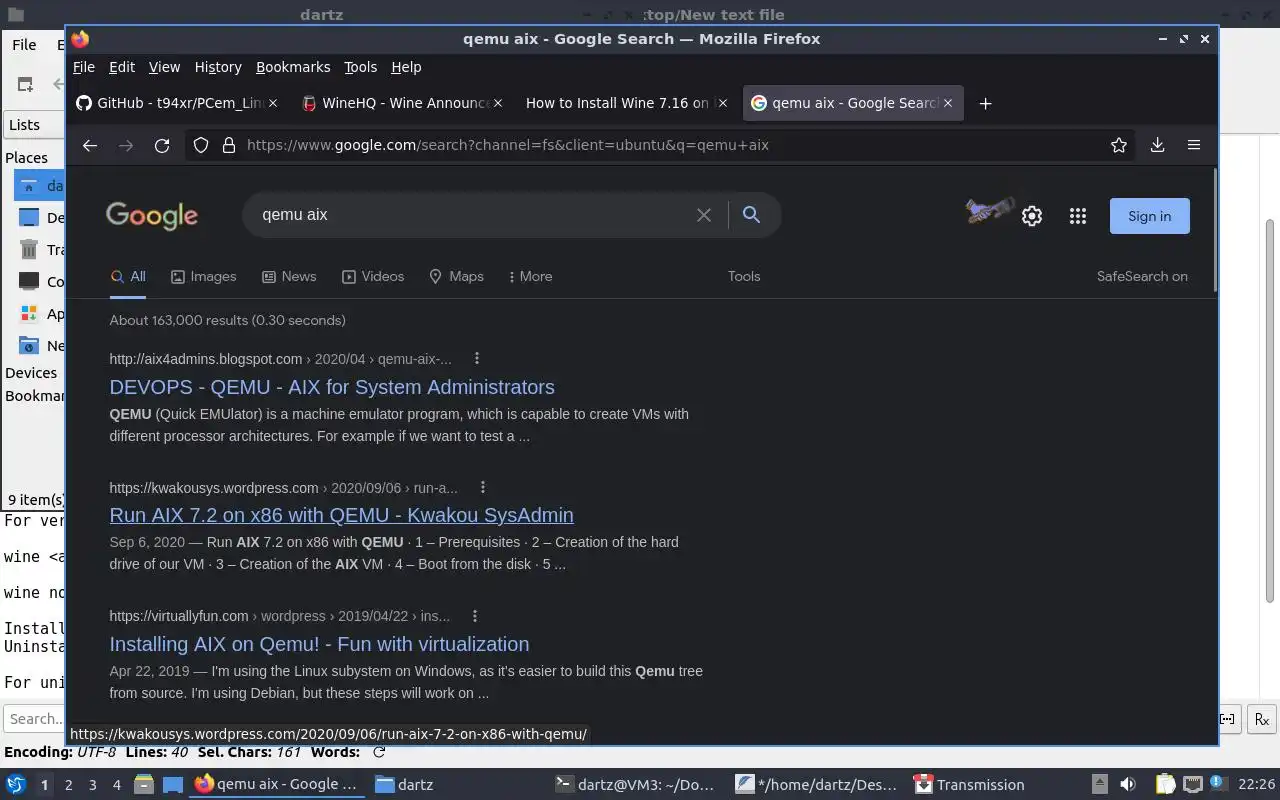Viewport: 1280px width, 800px height.
Task: Close the GitHub t94xr/PCem tab
Action: point(273,103)
